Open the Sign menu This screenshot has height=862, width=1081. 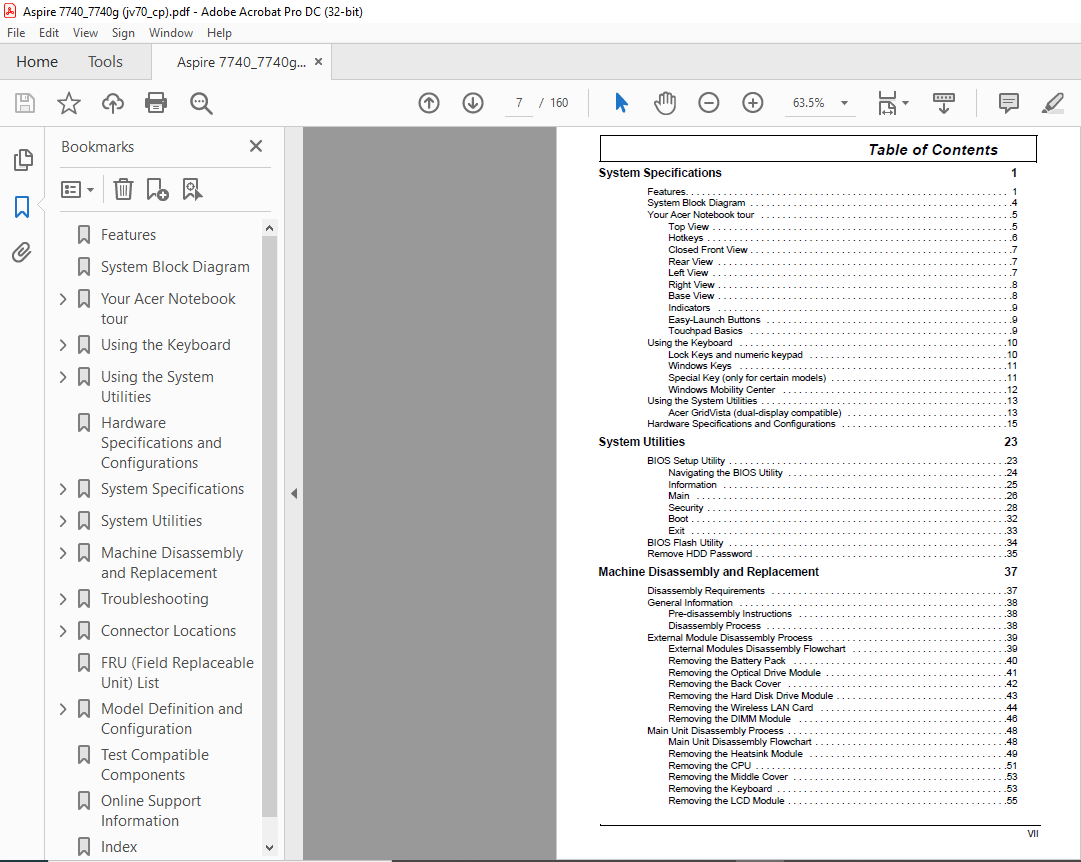[123, 32]
